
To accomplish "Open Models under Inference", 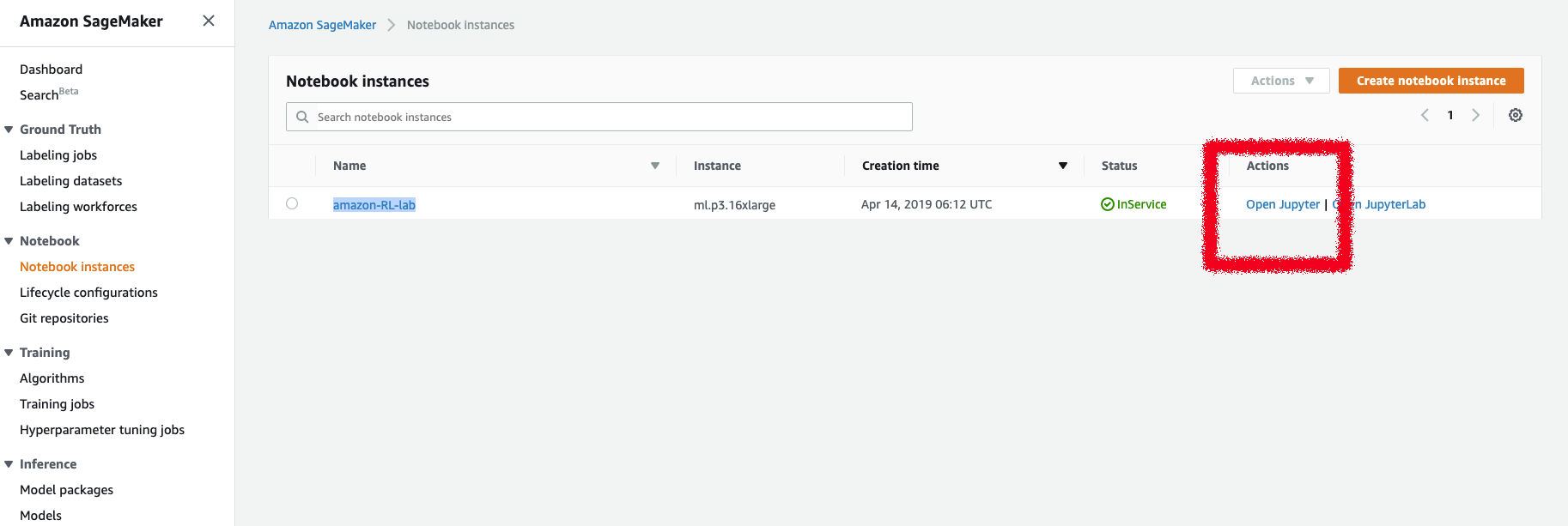I will (41, 516).
